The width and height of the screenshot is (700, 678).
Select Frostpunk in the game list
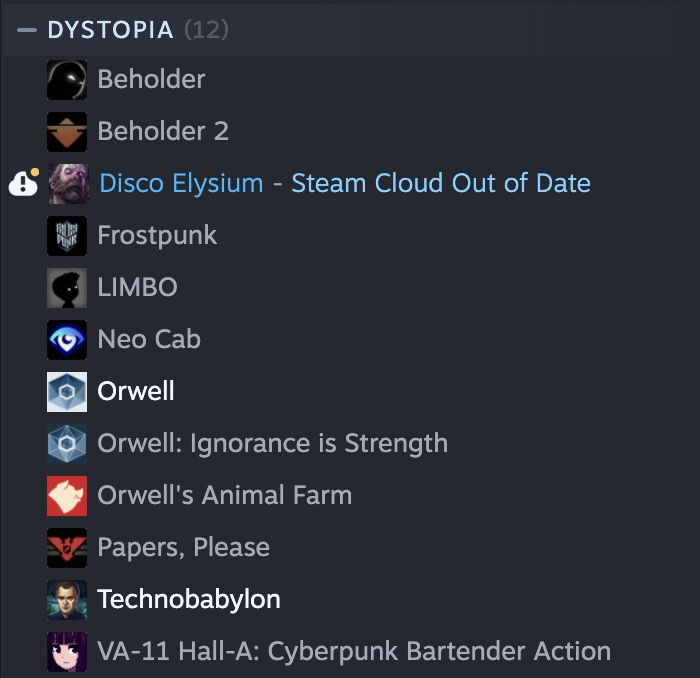coord(157,236)
